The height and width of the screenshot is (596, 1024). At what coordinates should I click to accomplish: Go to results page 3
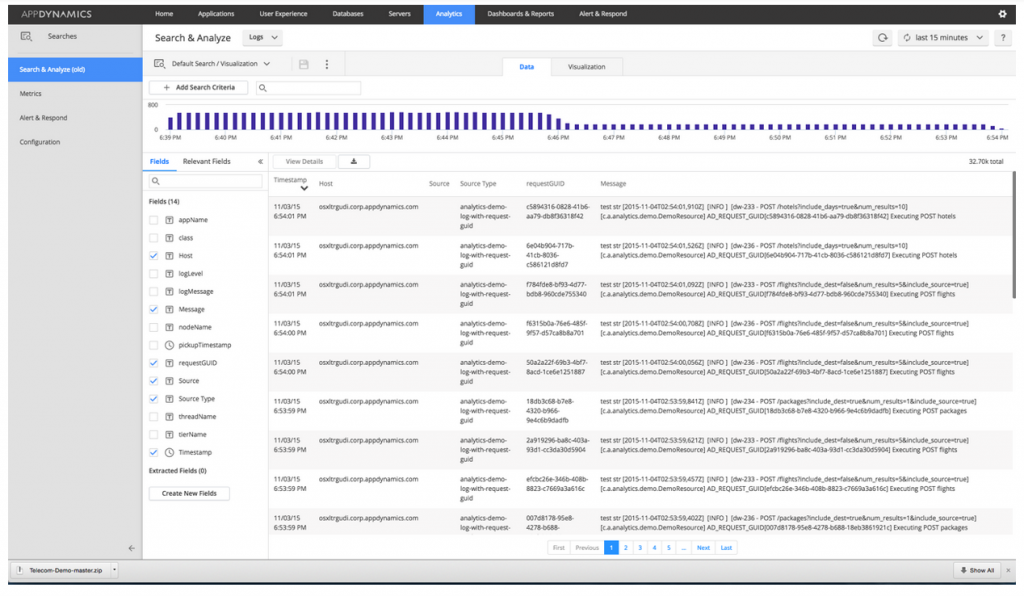640,548
